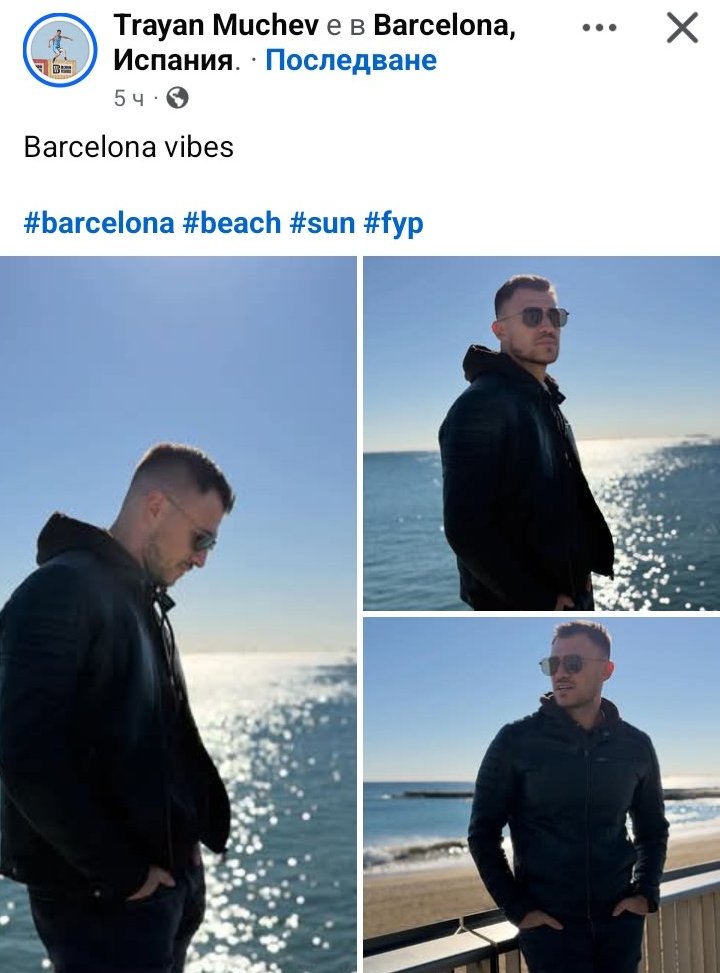The width and height of the screenshot is (720, 973).
Task: Open the large photo of man looking down
Action: pos(178,614)
